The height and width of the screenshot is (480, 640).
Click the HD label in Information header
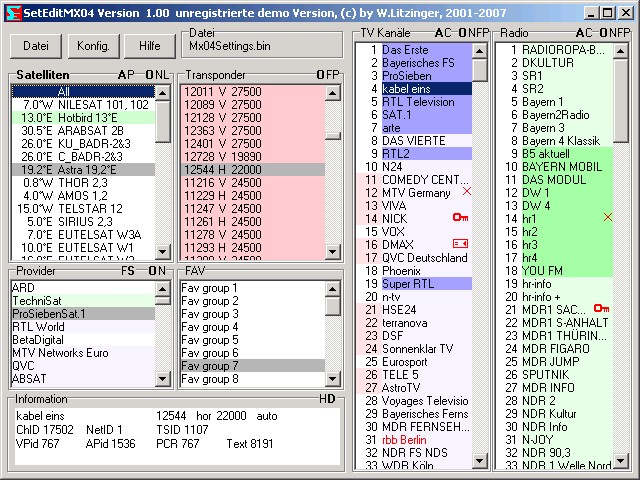click(327, 399)
